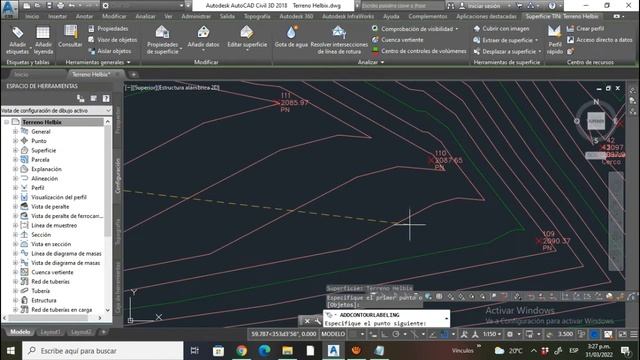Viewport: 640px width, 360px height.
Task: Open the Inicio ribbon tab
Action: point(32,16)
